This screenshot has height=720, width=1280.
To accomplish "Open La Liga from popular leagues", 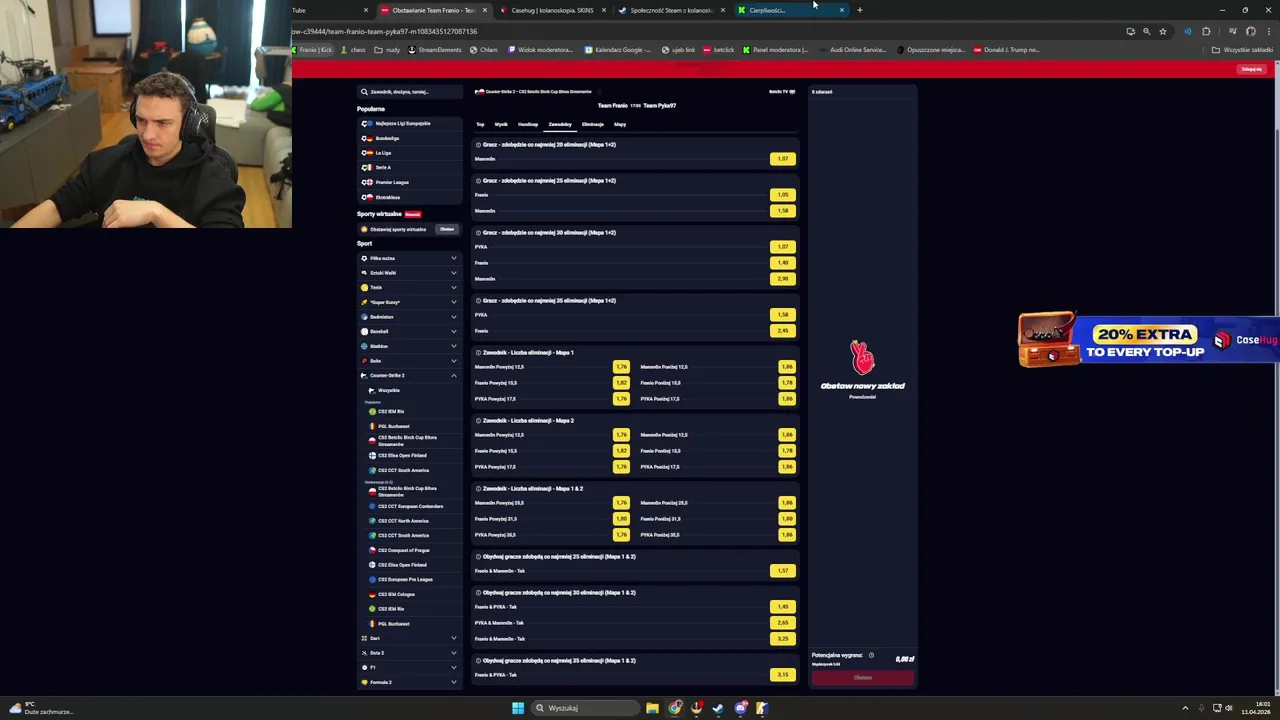I will (x=410, y=153).
